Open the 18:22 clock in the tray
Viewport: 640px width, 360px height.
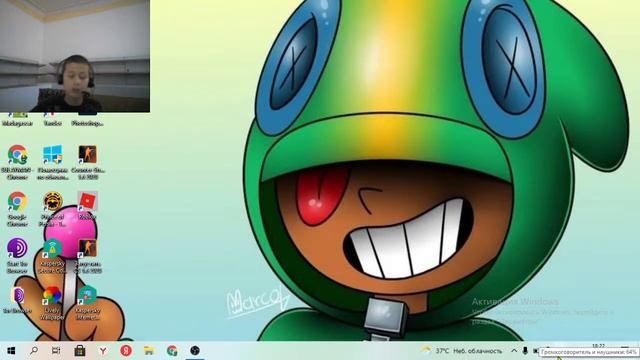tap(598, 345)
